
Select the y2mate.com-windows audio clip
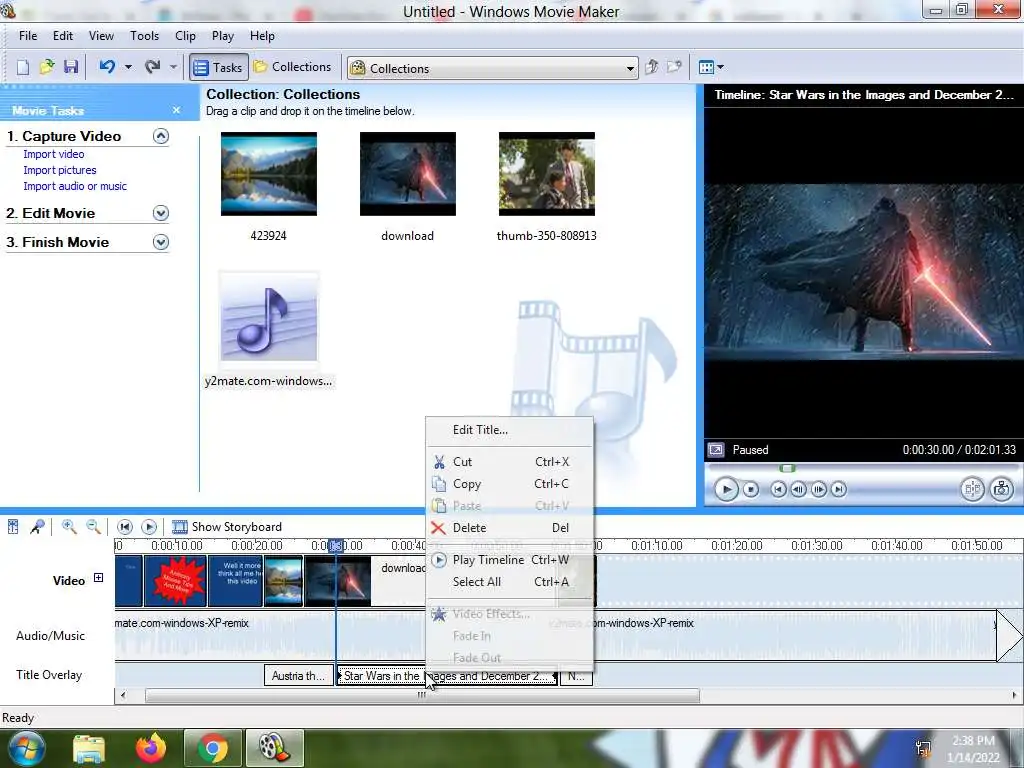(268, 317)
